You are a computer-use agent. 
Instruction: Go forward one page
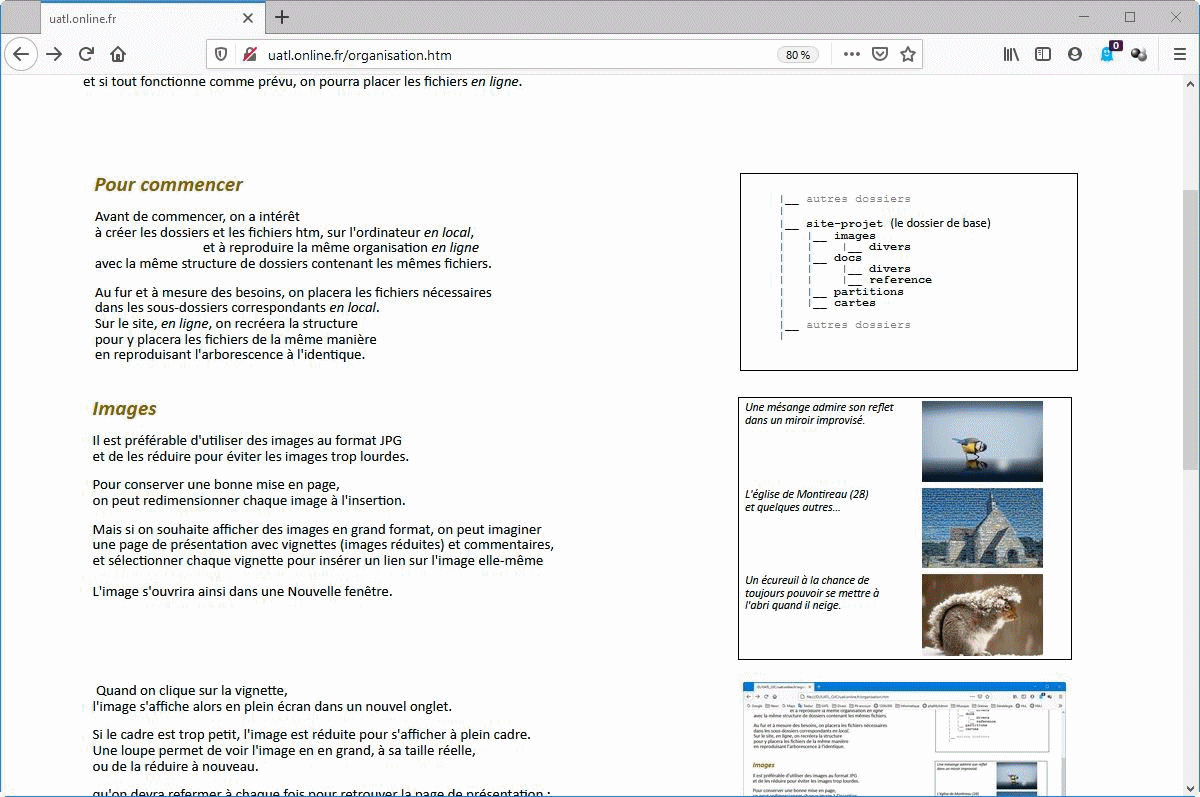pos(54,54)
